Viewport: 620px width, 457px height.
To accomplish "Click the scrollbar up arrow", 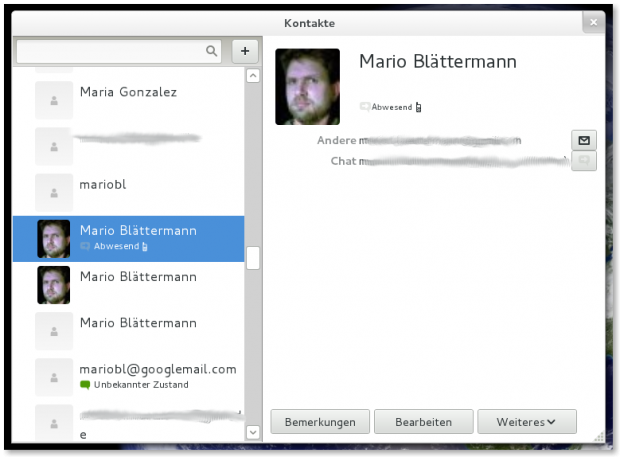I will tap(253, 76).
